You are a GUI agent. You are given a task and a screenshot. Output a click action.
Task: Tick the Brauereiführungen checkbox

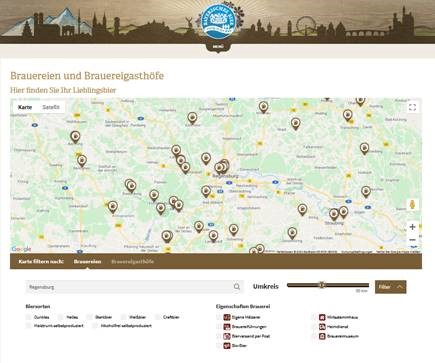218,327
